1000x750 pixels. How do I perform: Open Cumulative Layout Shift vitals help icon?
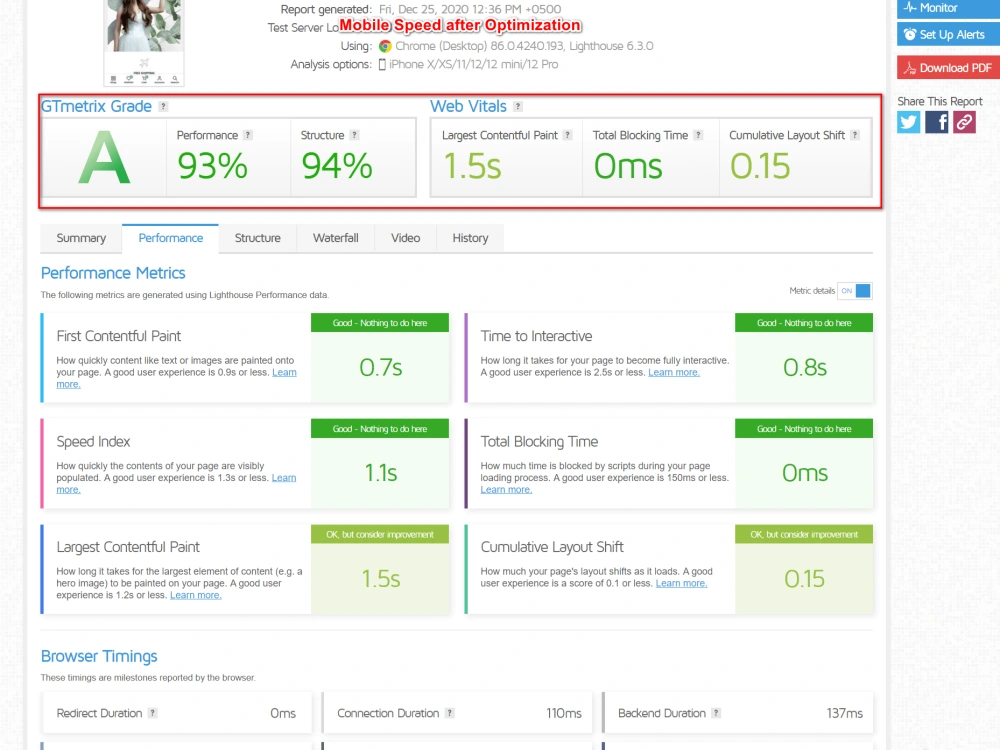tap(855, 135)
